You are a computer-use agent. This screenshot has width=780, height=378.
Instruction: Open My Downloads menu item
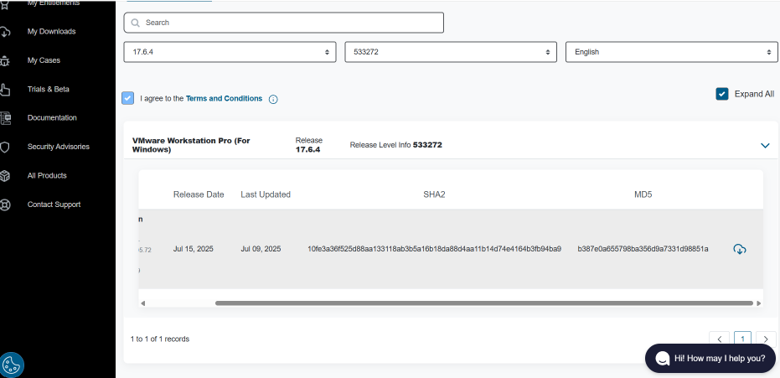pyautogui.click(x=52, y=31)
